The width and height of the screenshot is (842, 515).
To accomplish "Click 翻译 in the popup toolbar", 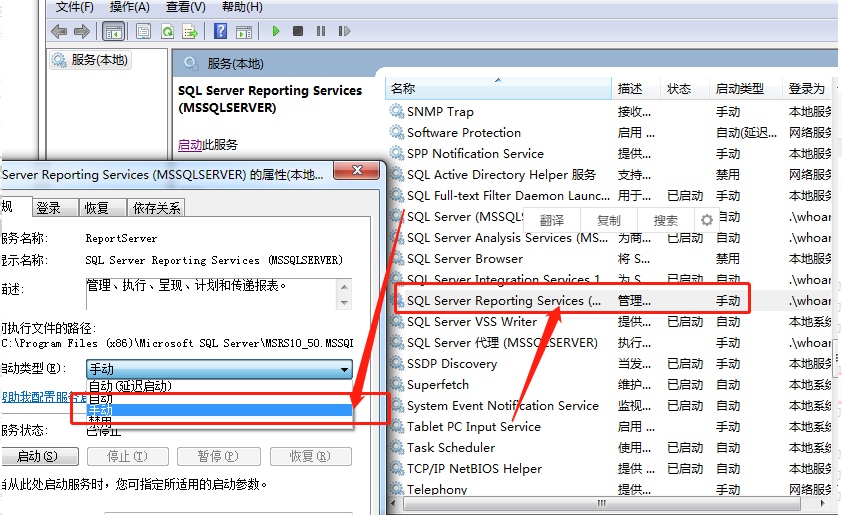I will [x=552, y=220].
